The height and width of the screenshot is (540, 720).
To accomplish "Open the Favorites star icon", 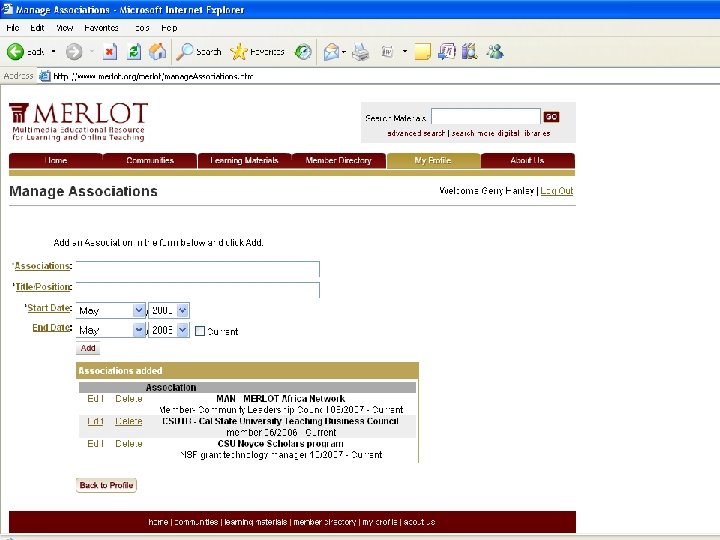I will (x=238, y=51).
